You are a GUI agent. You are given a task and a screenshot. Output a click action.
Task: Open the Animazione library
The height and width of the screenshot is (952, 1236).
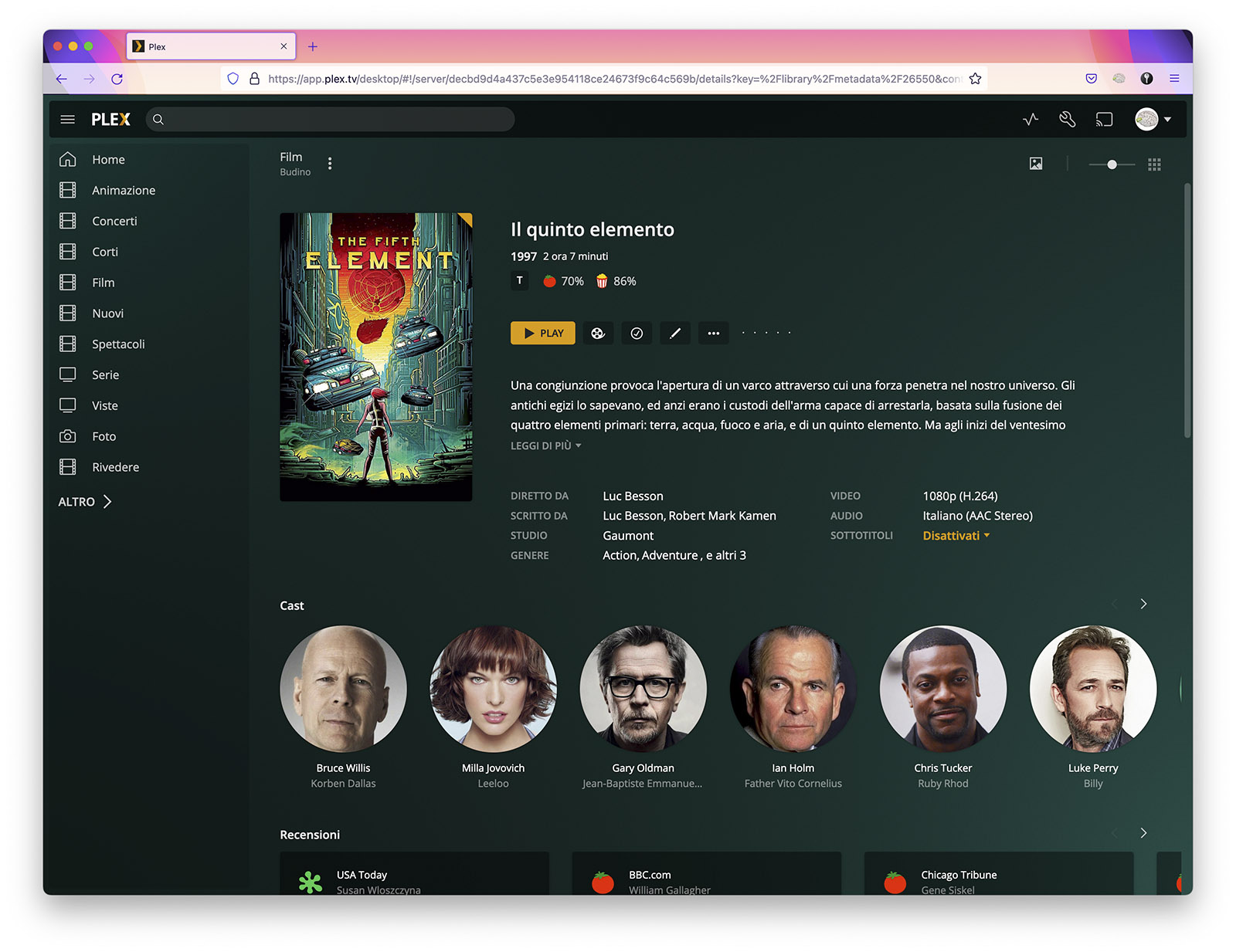pyautogui.click(x=124, y=191)
